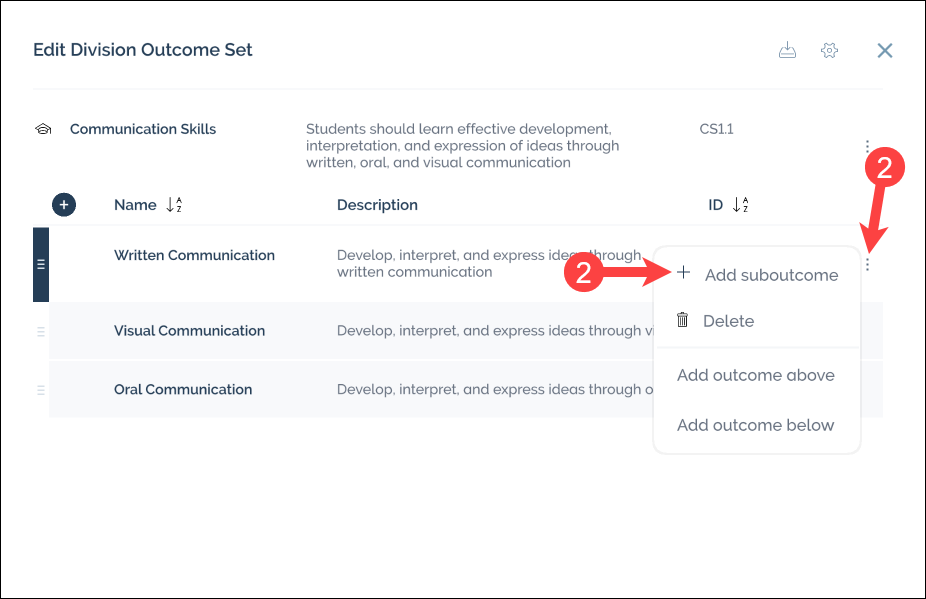Open three-dot menu for Written Communication row
Image resolution: width=926 pixels, height=599 pixels.
point(867,265)
